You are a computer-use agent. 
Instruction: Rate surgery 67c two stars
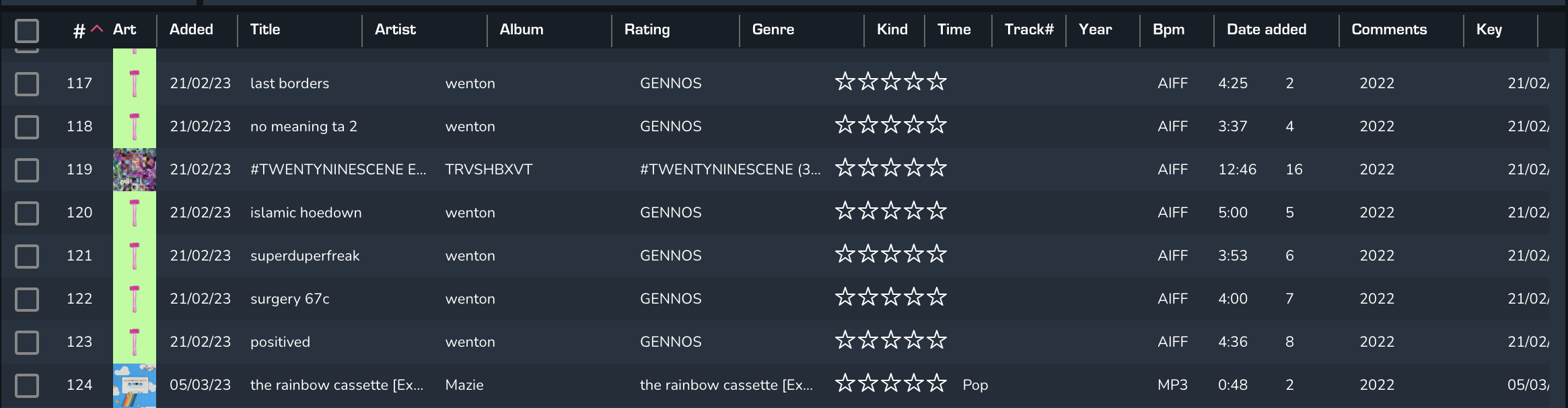(x=868, y=298)
